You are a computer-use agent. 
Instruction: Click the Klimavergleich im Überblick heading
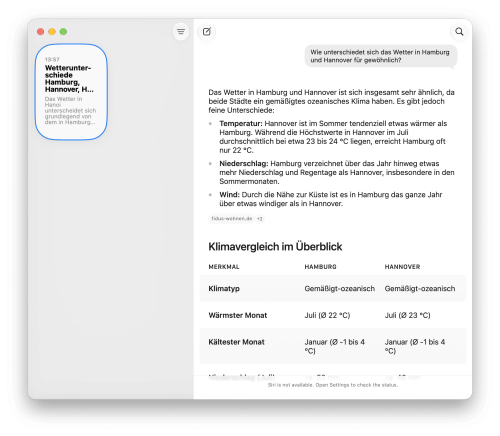pyautogui.click(x=275, y=247)
